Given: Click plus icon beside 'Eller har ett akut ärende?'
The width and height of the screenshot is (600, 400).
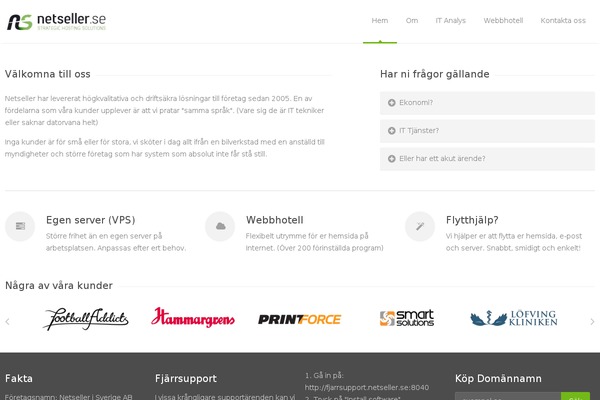Looking at the screenshot, I should (391, 158).
